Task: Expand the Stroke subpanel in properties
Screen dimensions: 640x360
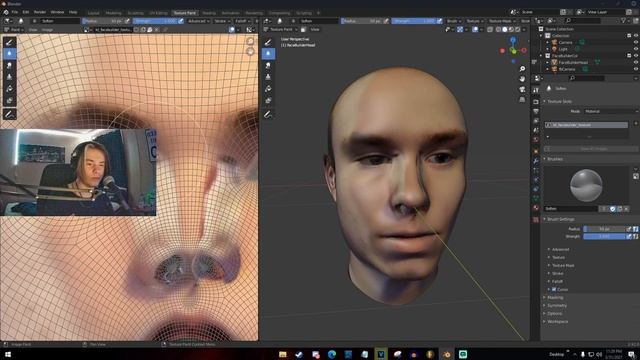Action: pyautogui.click(x=557, y=273)
